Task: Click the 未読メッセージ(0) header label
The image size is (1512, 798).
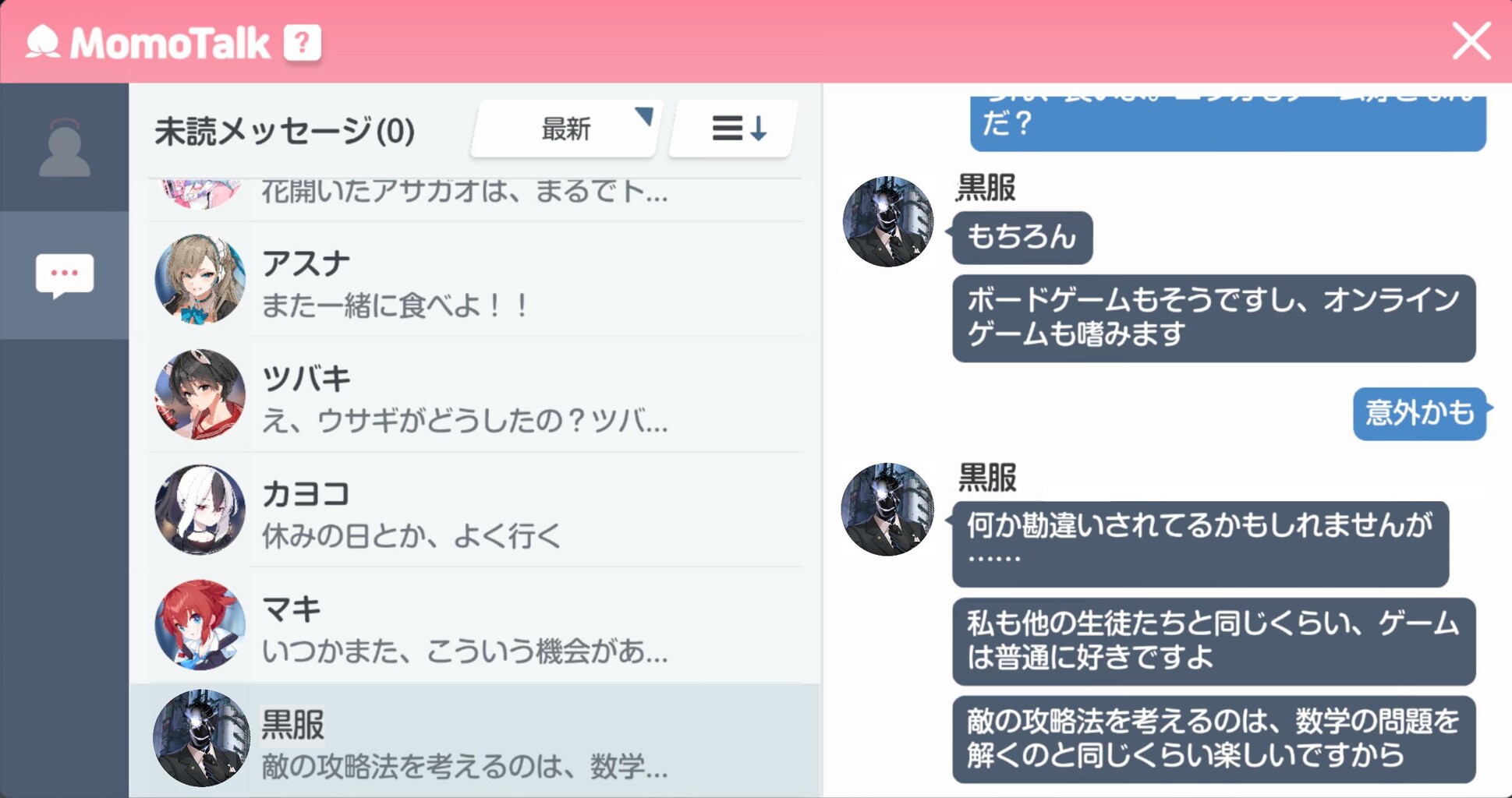Action: (285, 131)
